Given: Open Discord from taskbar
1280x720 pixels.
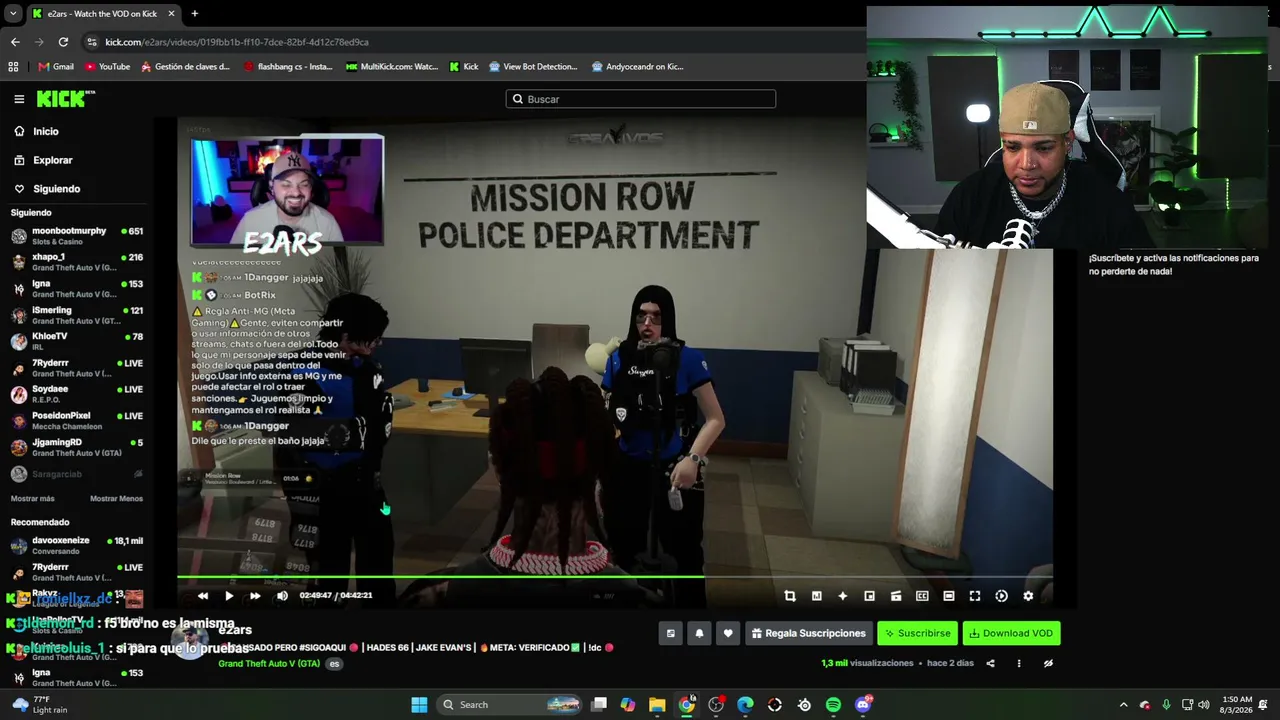Looking at the screenshot, I should coord(863,705).
